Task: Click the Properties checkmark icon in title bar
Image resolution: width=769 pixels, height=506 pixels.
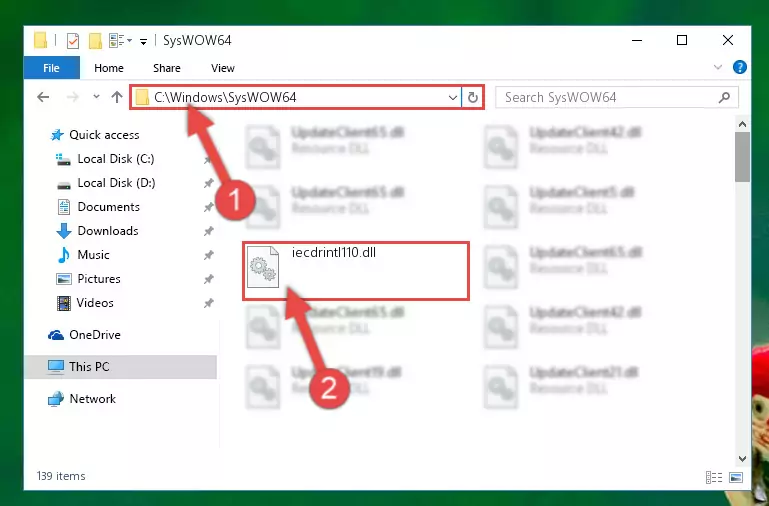Action: pos(73,41)
